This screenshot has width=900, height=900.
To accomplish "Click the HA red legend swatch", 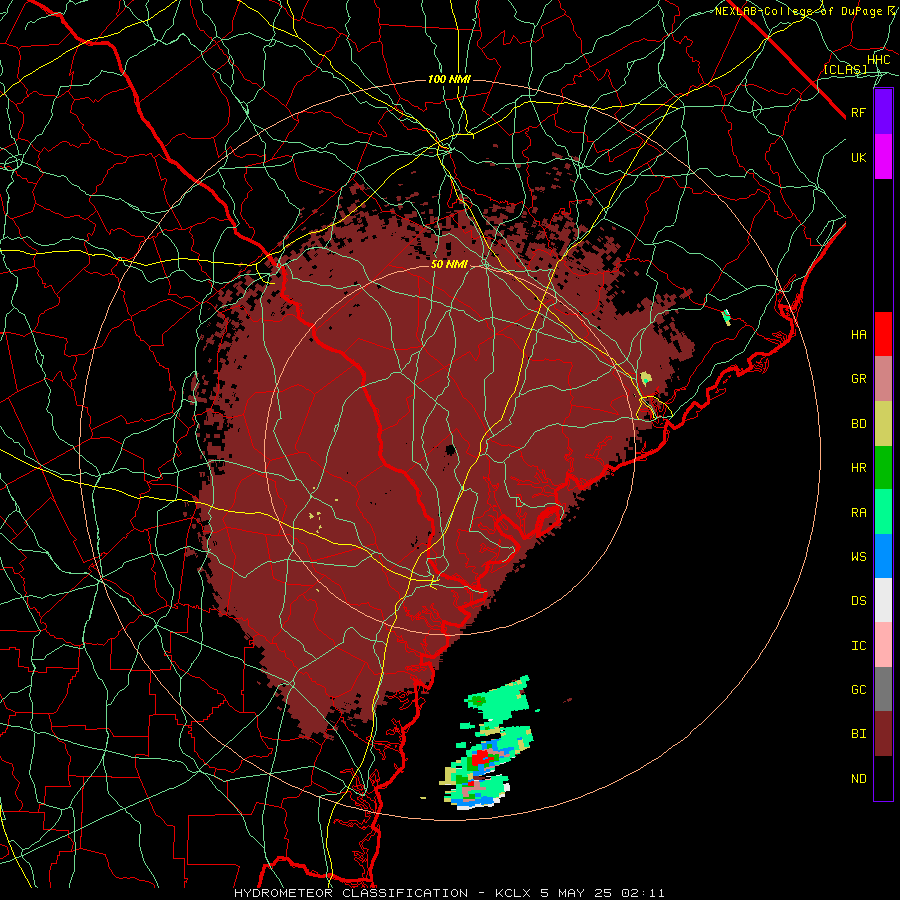I will pyautogui.click(x=883, y=334).
